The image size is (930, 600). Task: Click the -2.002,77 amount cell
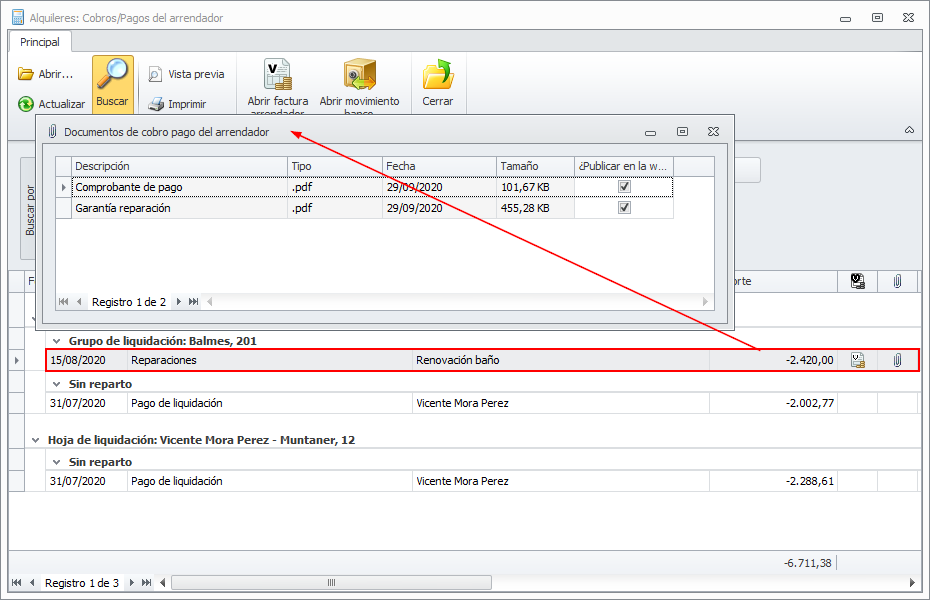point(773,403)
